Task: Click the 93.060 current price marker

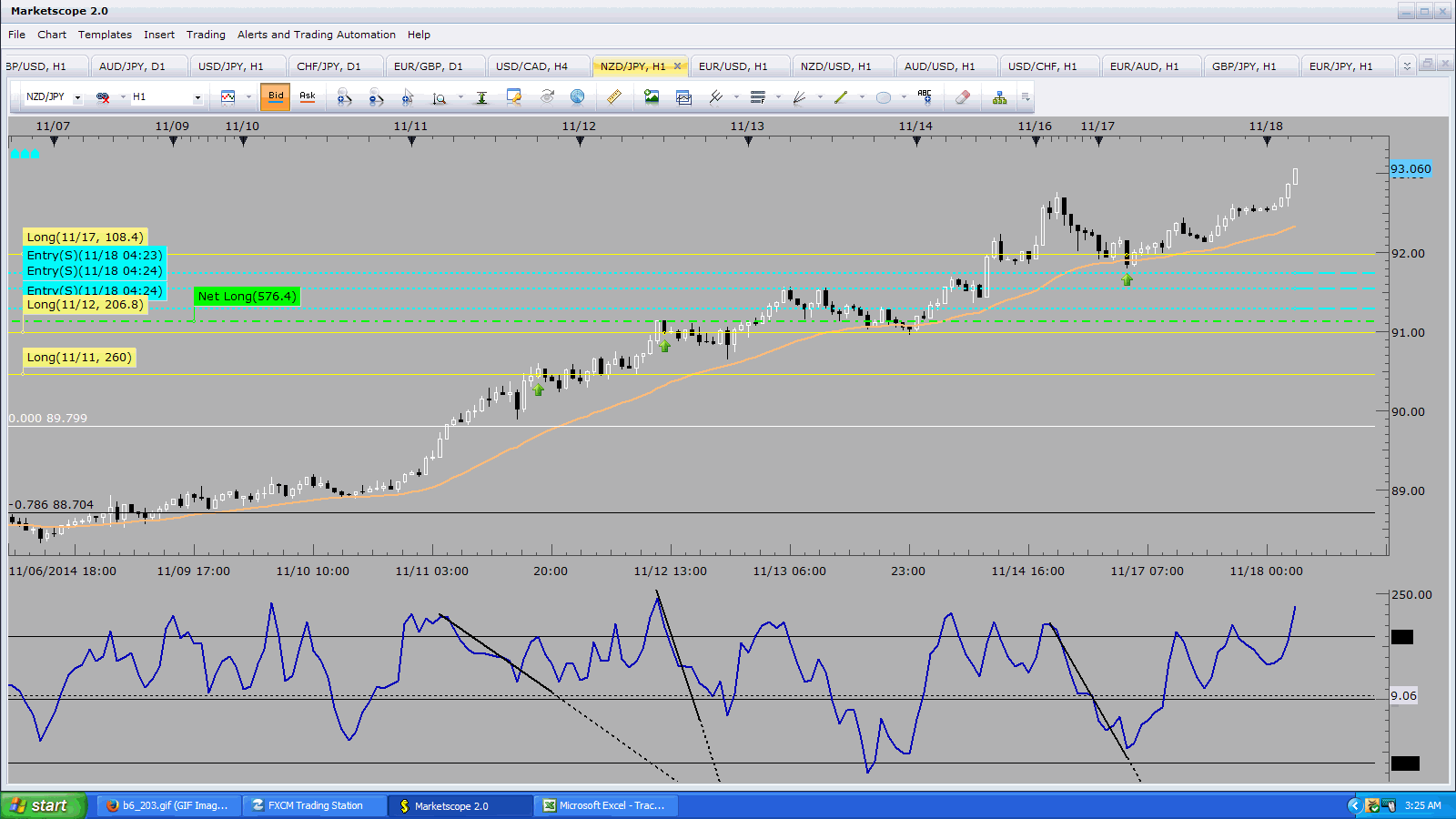Action: pos(1410,169)
